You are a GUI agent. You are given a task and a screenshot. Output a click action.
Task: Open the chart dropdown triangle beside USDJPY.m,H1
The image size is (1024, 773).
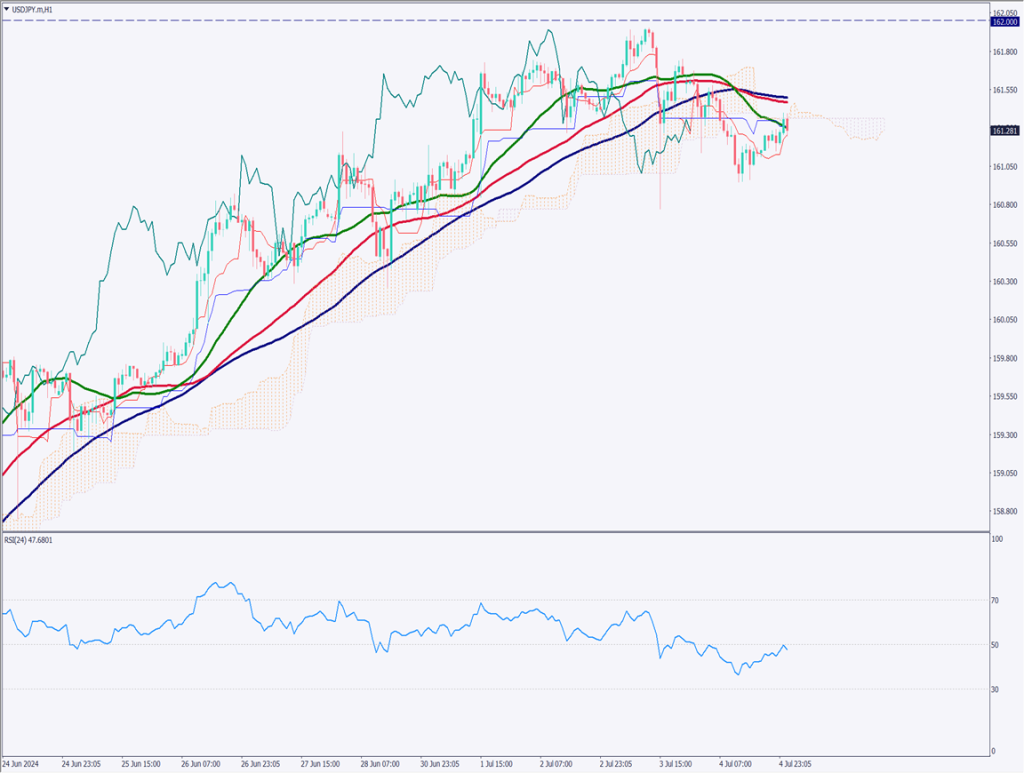point(7,9)
